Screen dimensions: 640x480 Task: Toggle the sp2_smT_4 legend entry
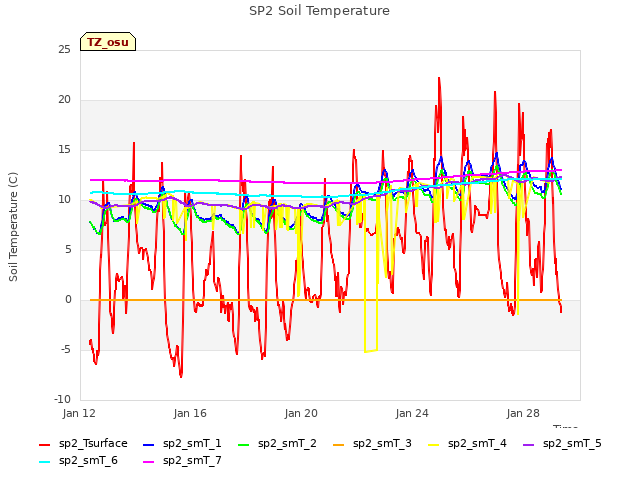tap(467, 444)
